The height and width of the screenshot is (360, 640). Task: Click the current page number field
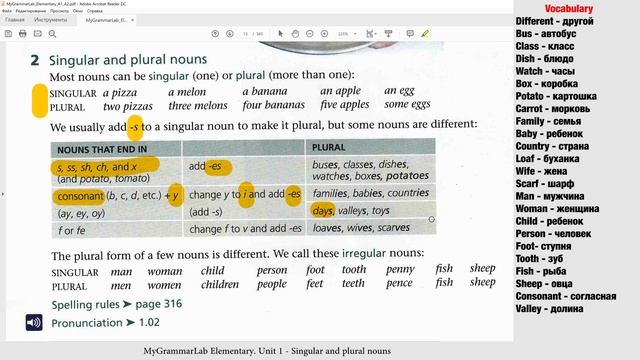click(245, 34)
